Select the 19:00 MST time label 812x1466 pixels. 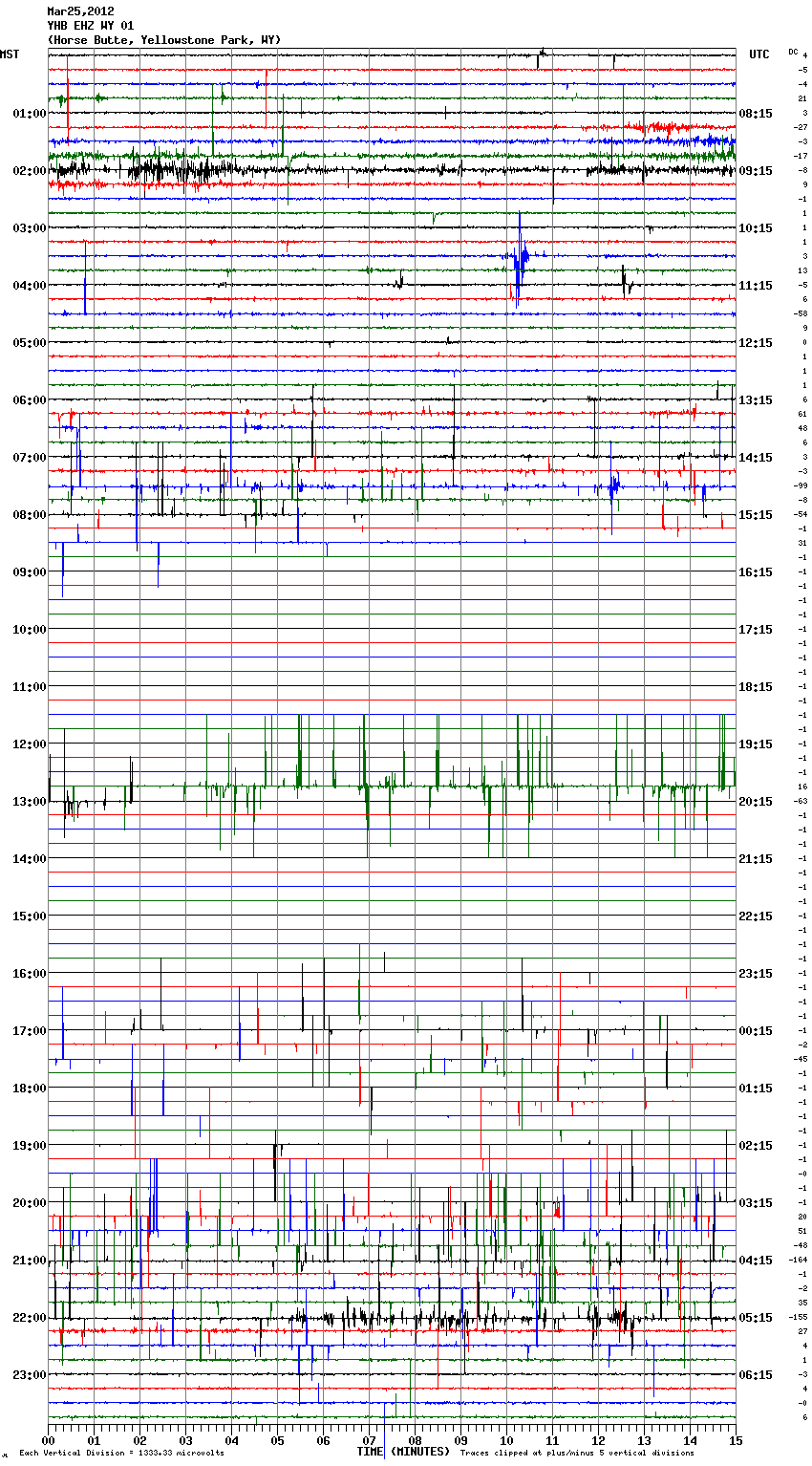[x=29, y=1145]
